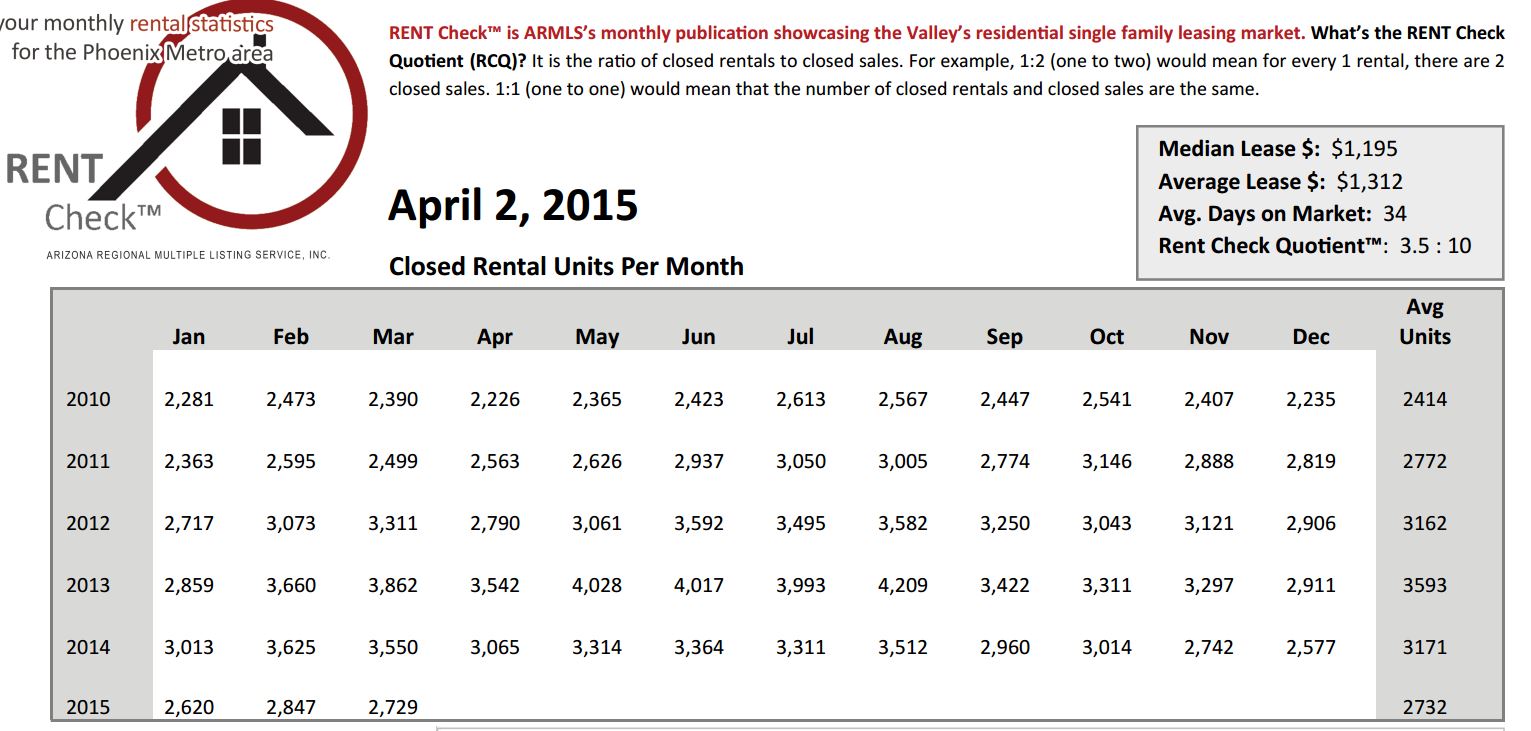Click the 3162 average for 2012
Image resolution: width=1531 pixels, height=731 pixels.
pyautogui.click(x=1425, y=524)
